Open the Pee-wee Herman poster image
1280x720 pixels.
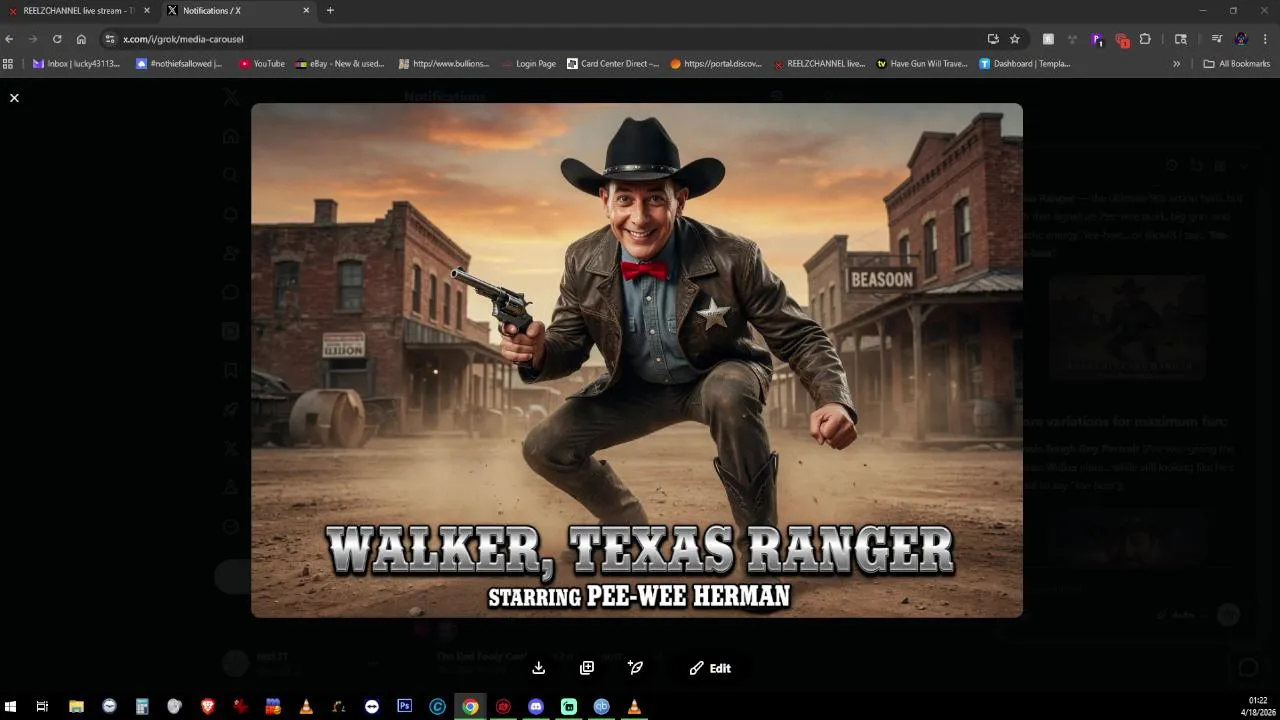[637, 360]
